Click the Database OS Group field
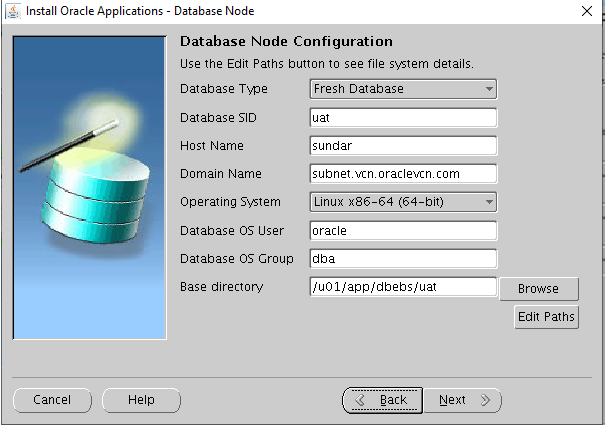 coord(403,259)
